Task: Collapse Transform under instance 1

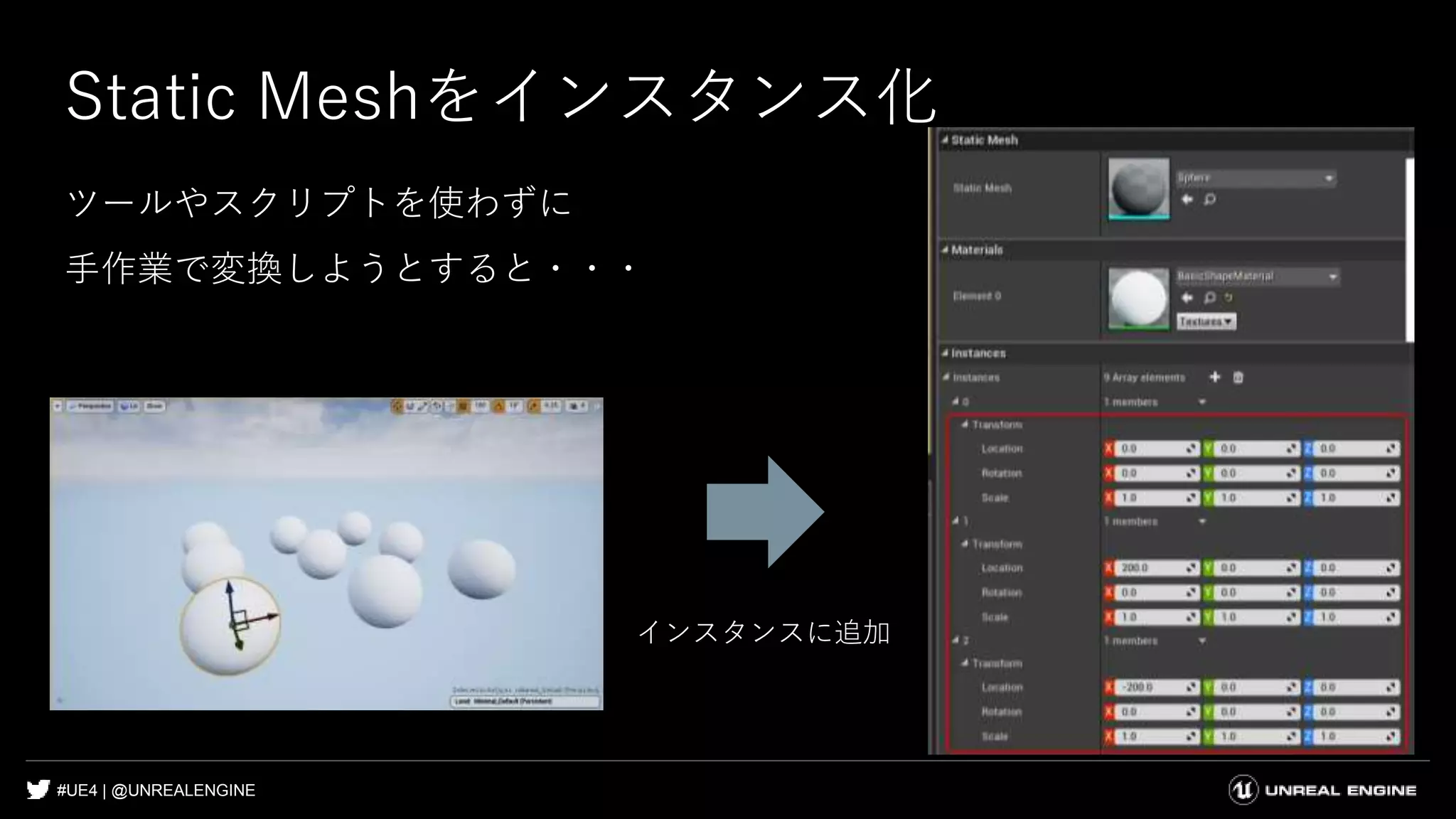Action: (x=965, y=544)
